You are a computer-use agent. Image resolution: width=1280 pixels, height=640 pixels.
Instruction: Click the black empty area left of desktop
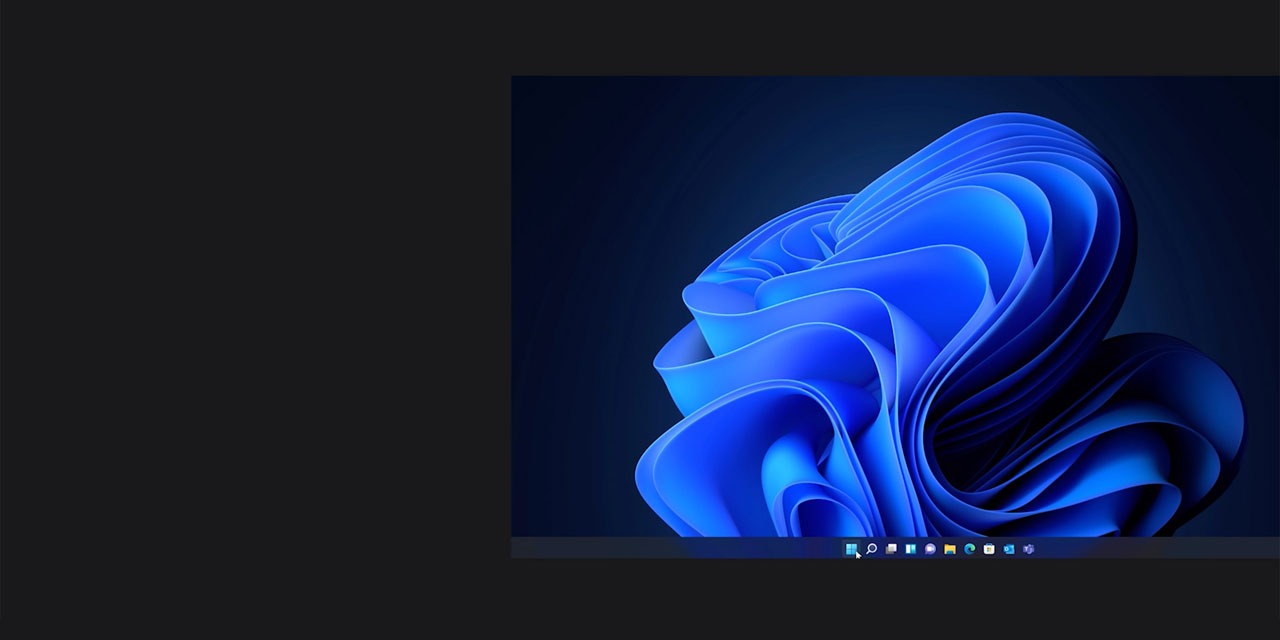(x=250, y=320)
